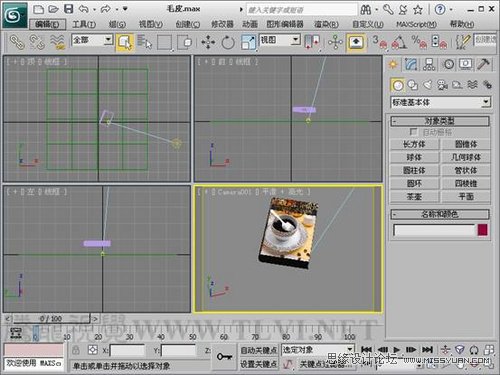This screenshot has height=375, width=500.
Task: Click the Unlink Selection icon
Action: (37, 42)
